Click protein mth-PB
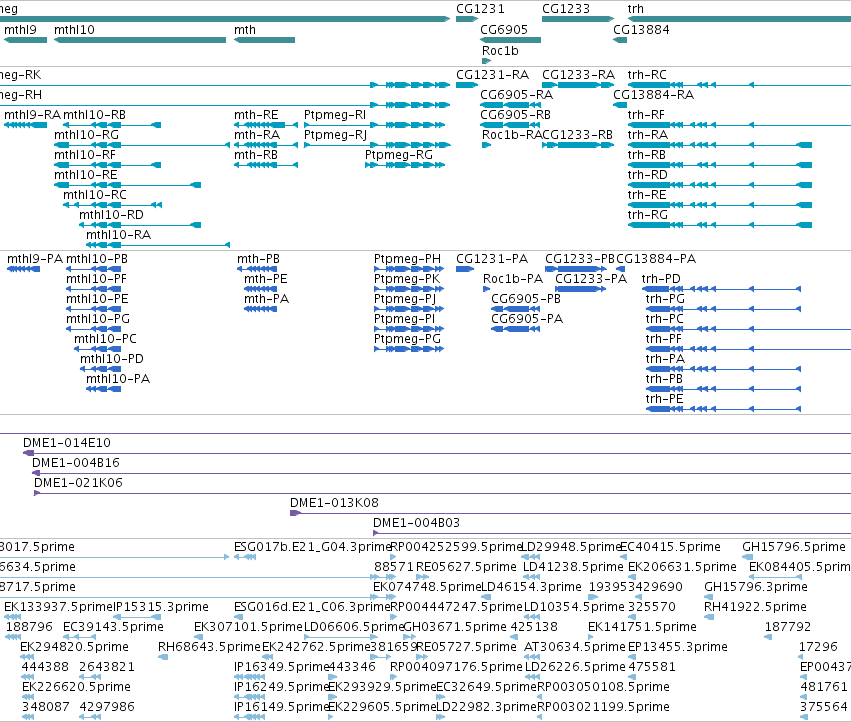This screenshot has width=851, height=722. (x=258, y=259)
